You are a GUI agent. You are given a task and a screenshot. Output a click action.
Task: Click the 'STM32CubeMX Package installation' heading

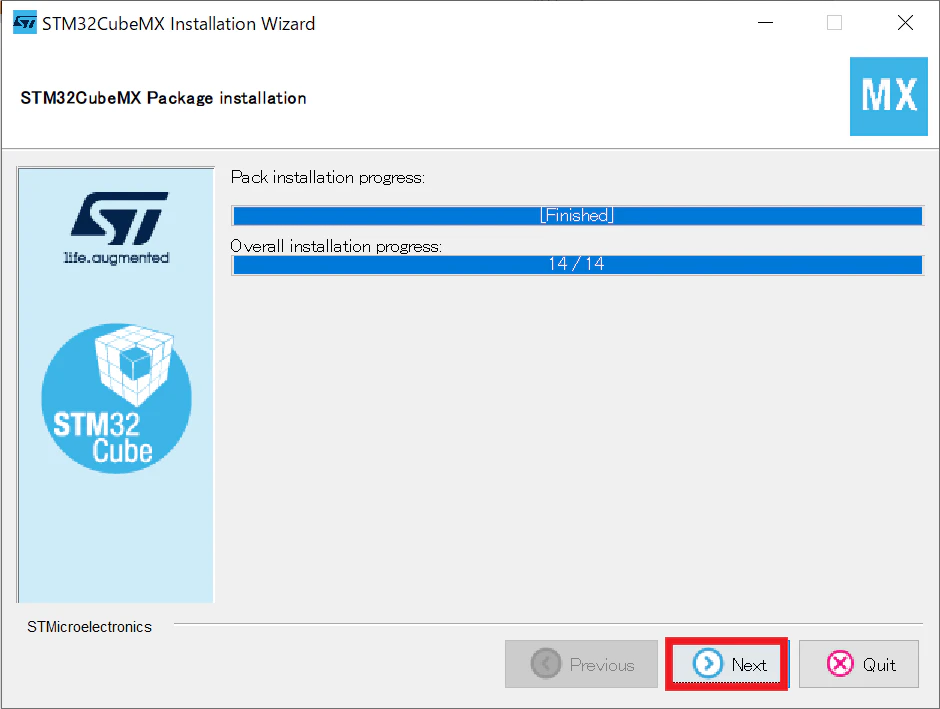coord(164,98)
